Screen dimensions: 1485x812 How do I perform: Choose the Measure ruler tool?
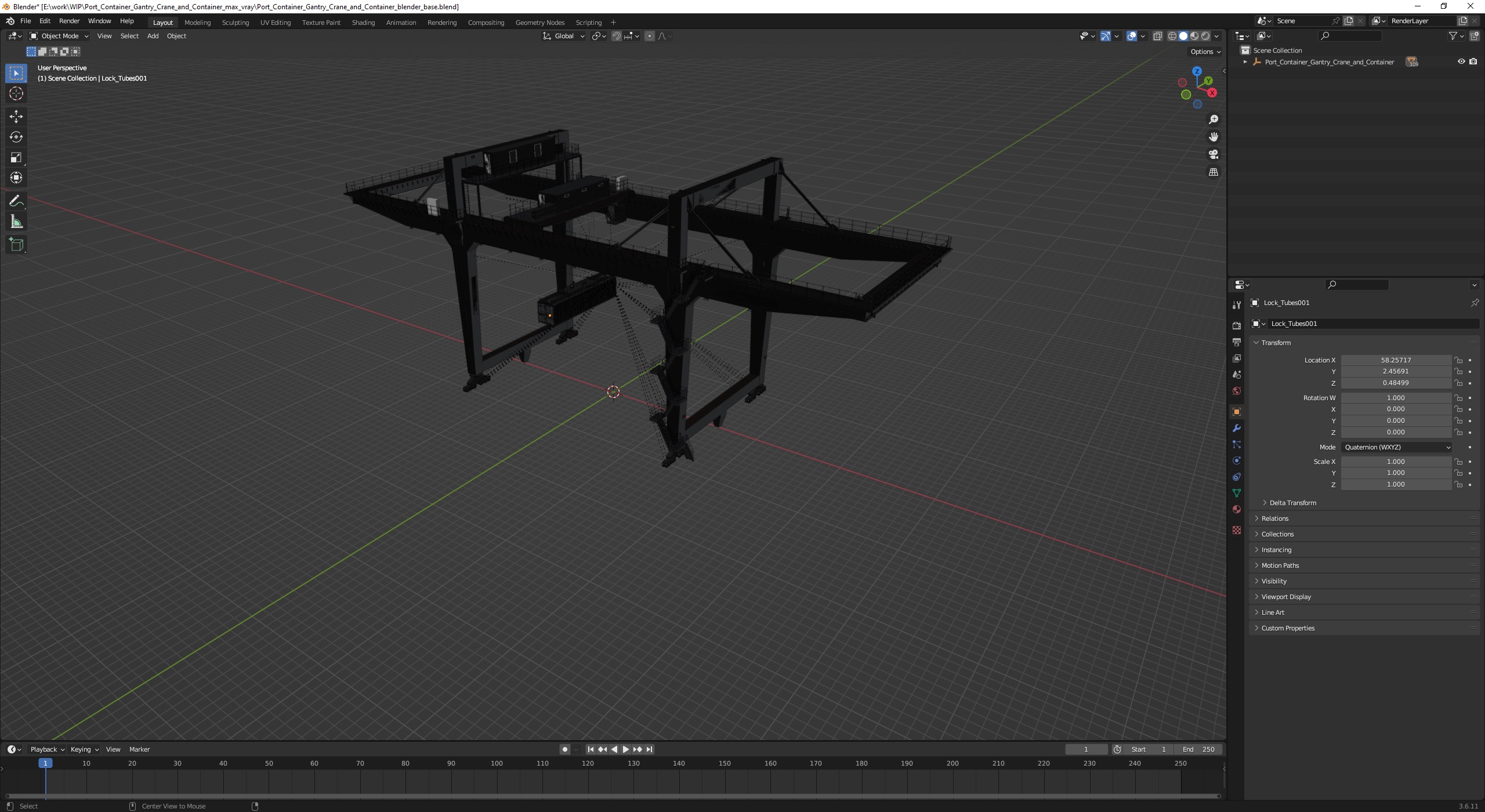[16, 222]
